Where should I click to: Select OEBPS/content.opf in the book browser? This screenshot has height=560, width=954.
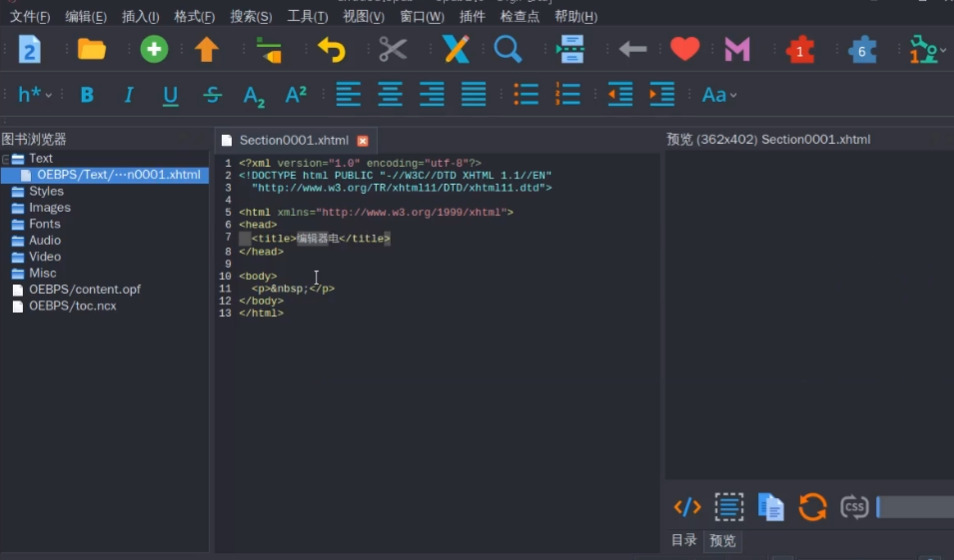(x=85, y=289)
